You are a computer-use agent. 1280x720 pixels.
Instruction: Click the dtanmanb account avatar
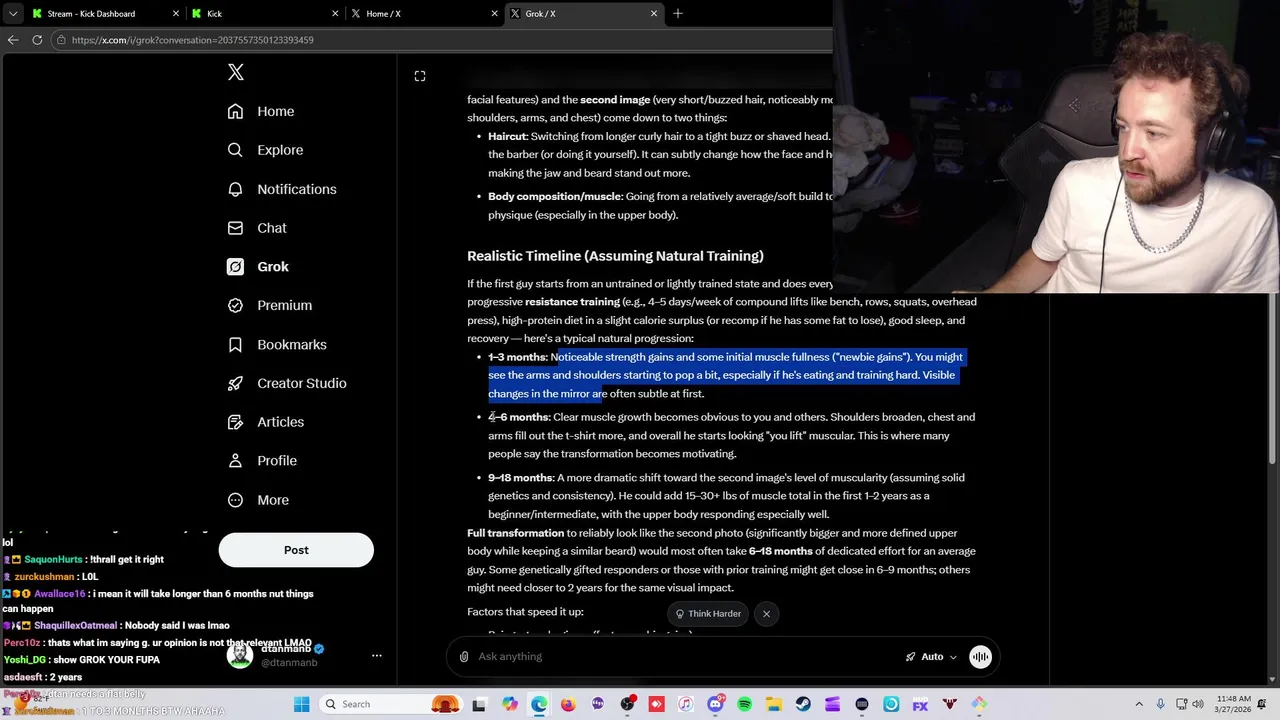pyautogui.click(x=240, y=655)
